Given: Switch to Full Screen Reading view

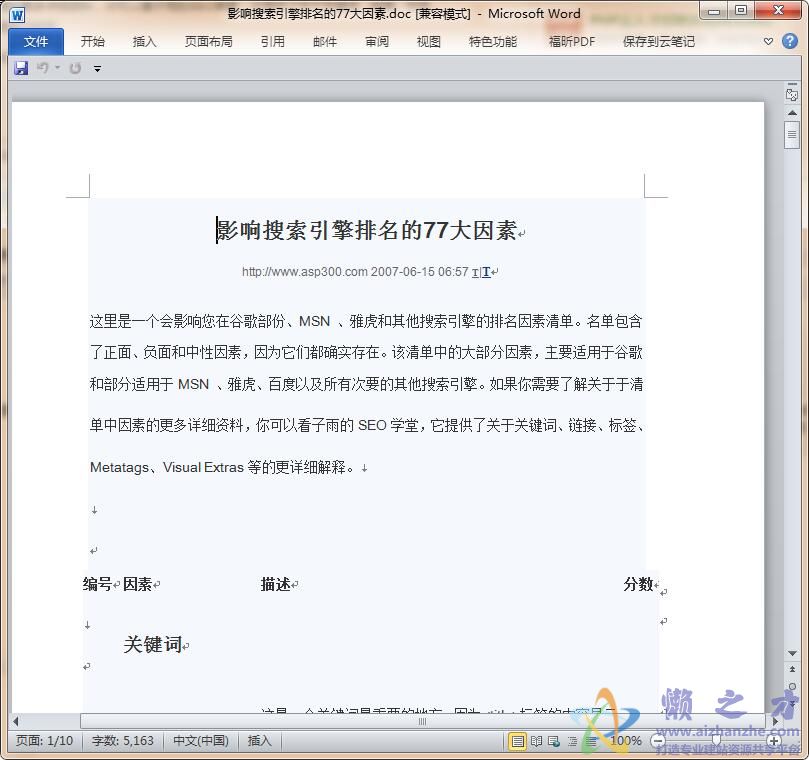Looking at the screenshot, I should [536, 741].
